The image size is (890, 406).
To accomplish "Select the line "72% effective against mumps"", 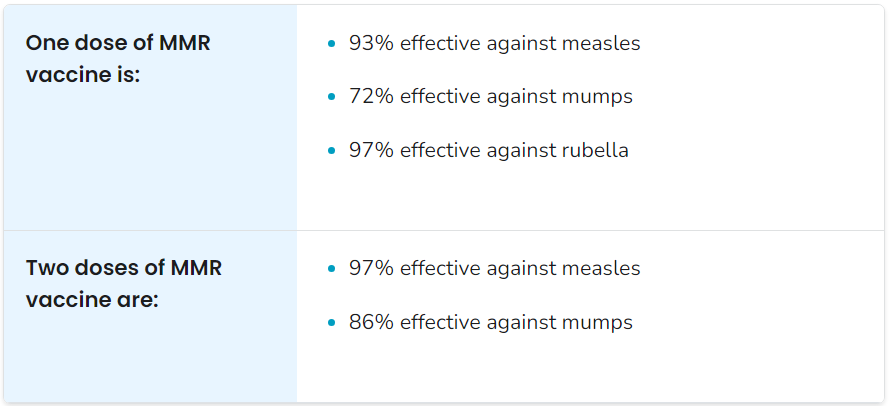I will pyautogui.click(x=490, y=97).
